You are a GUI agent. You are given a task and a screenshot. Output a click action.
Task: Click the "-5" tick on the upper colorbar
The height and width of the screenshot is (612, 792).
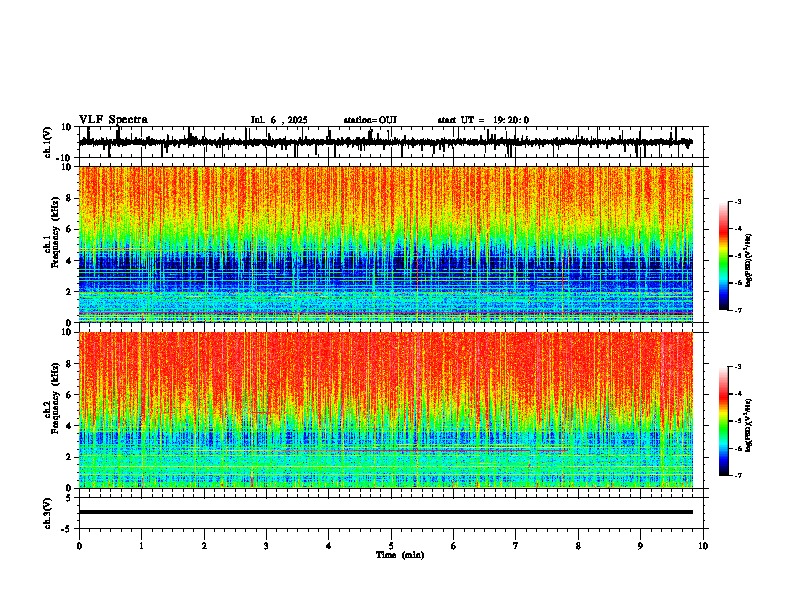pos(737,256)
